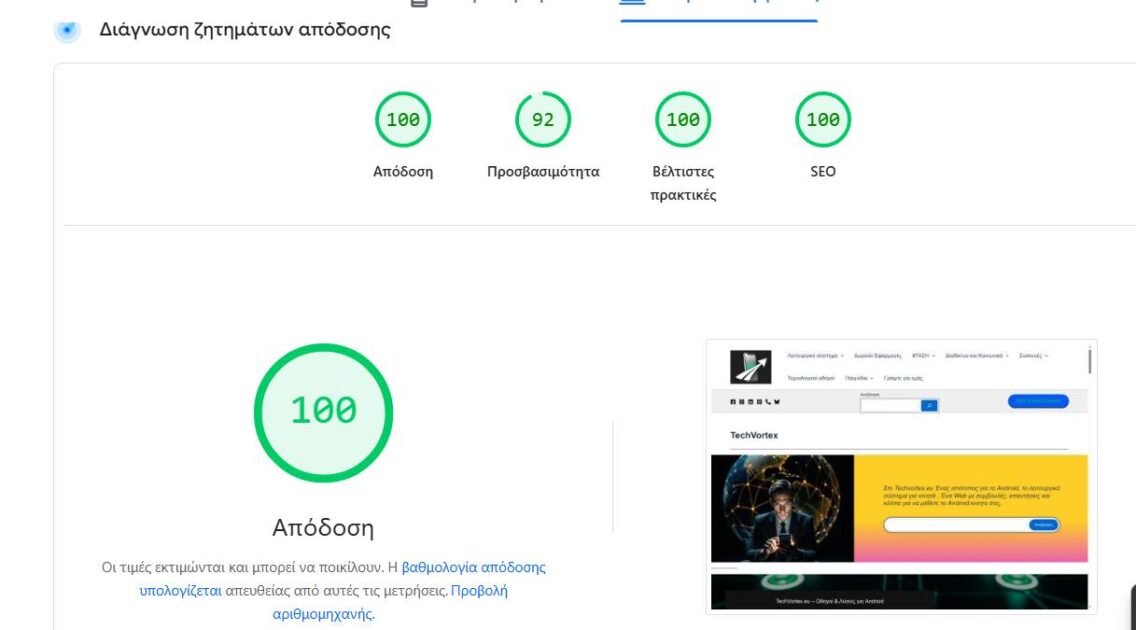Click the blue magnifier search icon in preview header

click(930, 406)
